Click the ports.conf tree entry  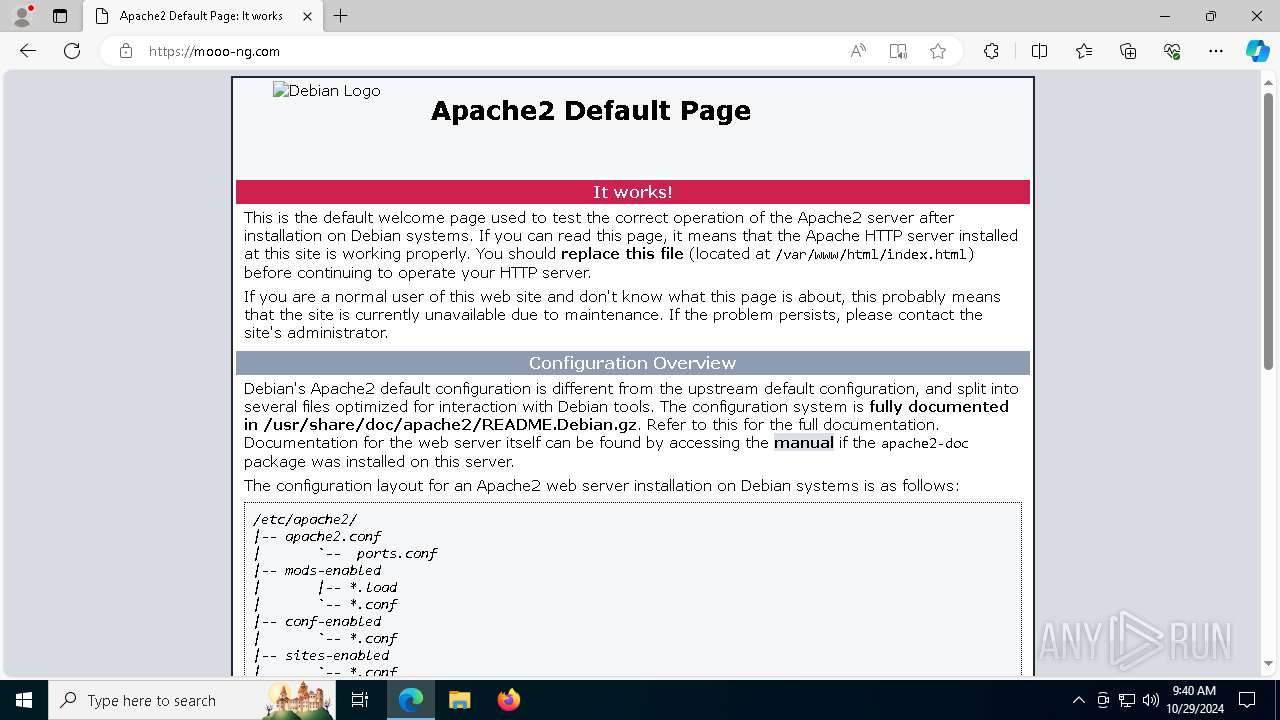click(397, 553)
